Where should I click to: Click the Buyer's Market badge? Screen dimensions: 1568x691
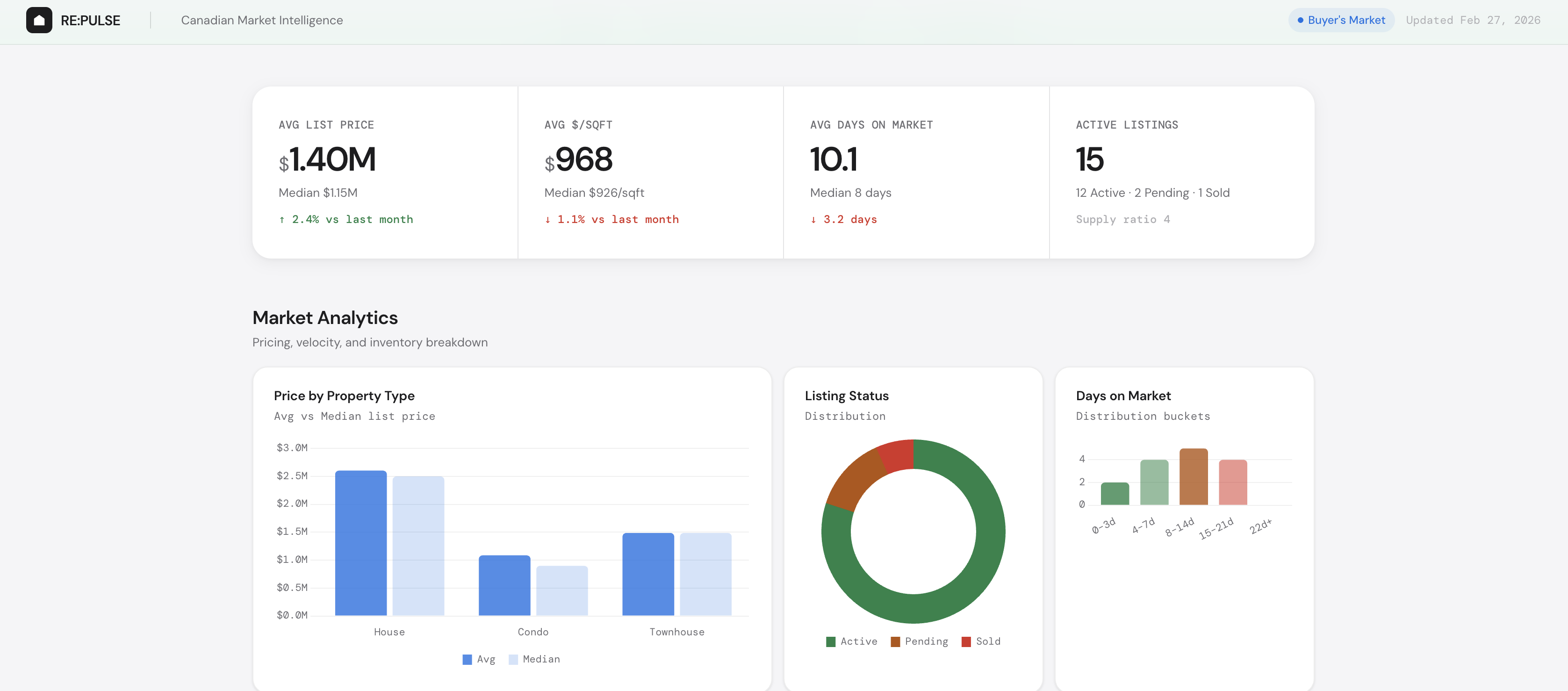pos(1341,20)
